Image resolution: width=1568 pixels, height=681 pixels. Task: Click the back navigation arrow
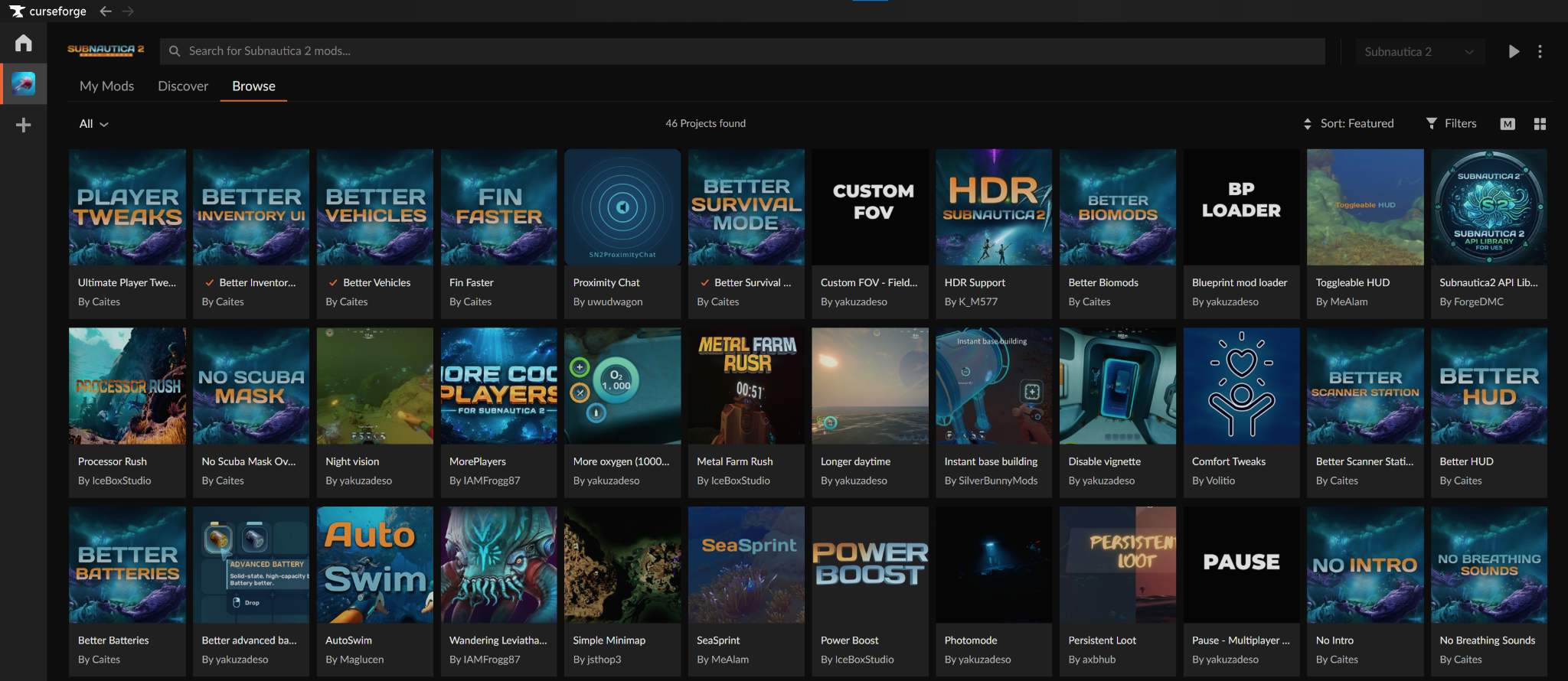(106, 11)
